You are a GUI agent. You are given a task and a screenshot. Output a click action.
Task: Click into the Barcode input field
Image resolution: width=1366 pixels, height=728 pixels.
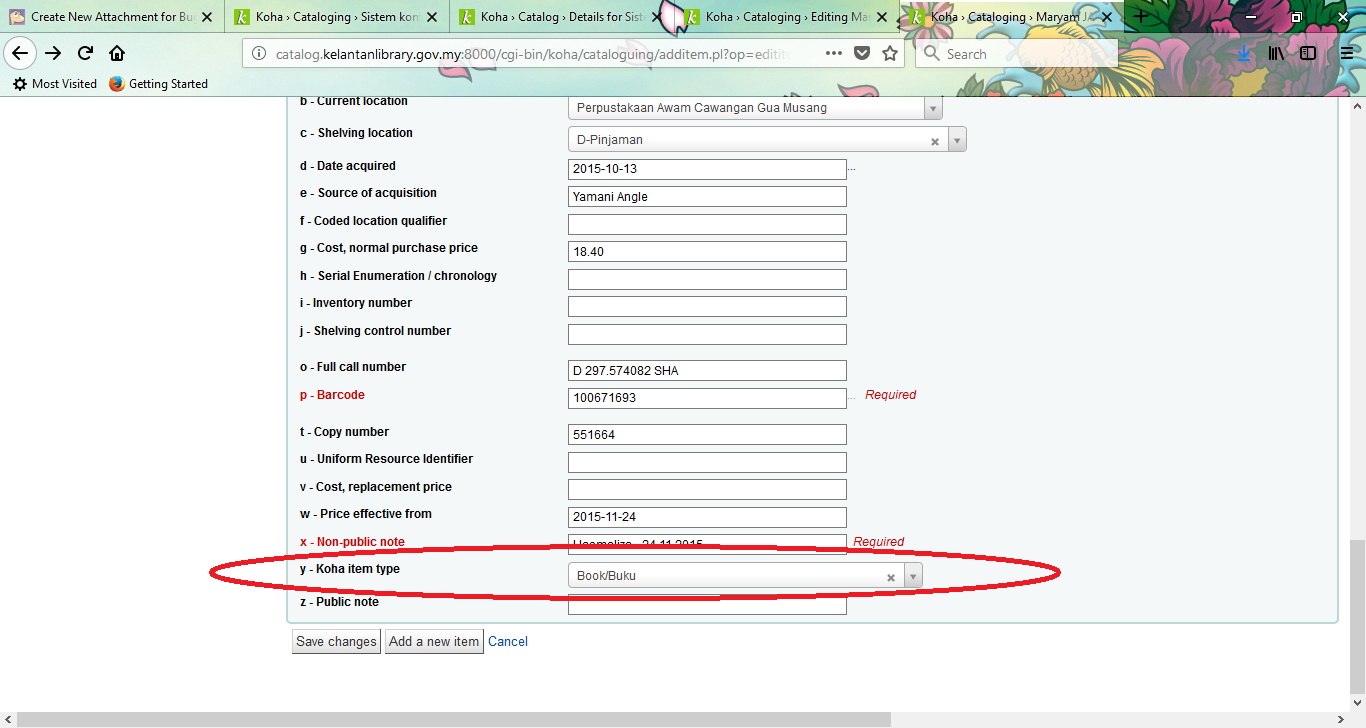pos(707,398)
